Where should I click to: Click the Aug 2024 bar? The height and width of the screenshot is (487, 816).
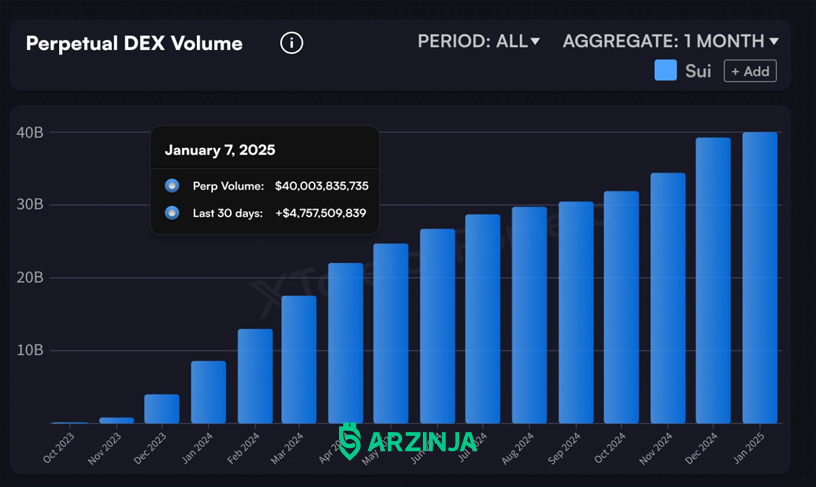click(529, 315)
